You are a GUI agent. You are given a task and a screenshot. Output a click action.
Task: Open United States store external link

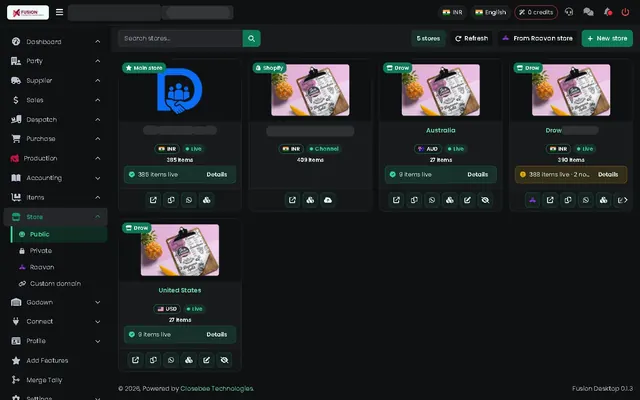(135, 360)
